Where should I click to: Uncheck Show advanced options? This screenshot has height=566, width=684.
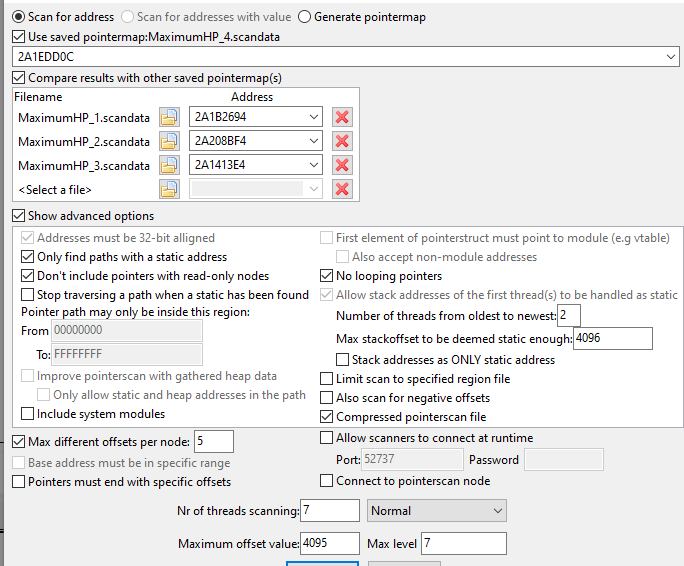19,216
